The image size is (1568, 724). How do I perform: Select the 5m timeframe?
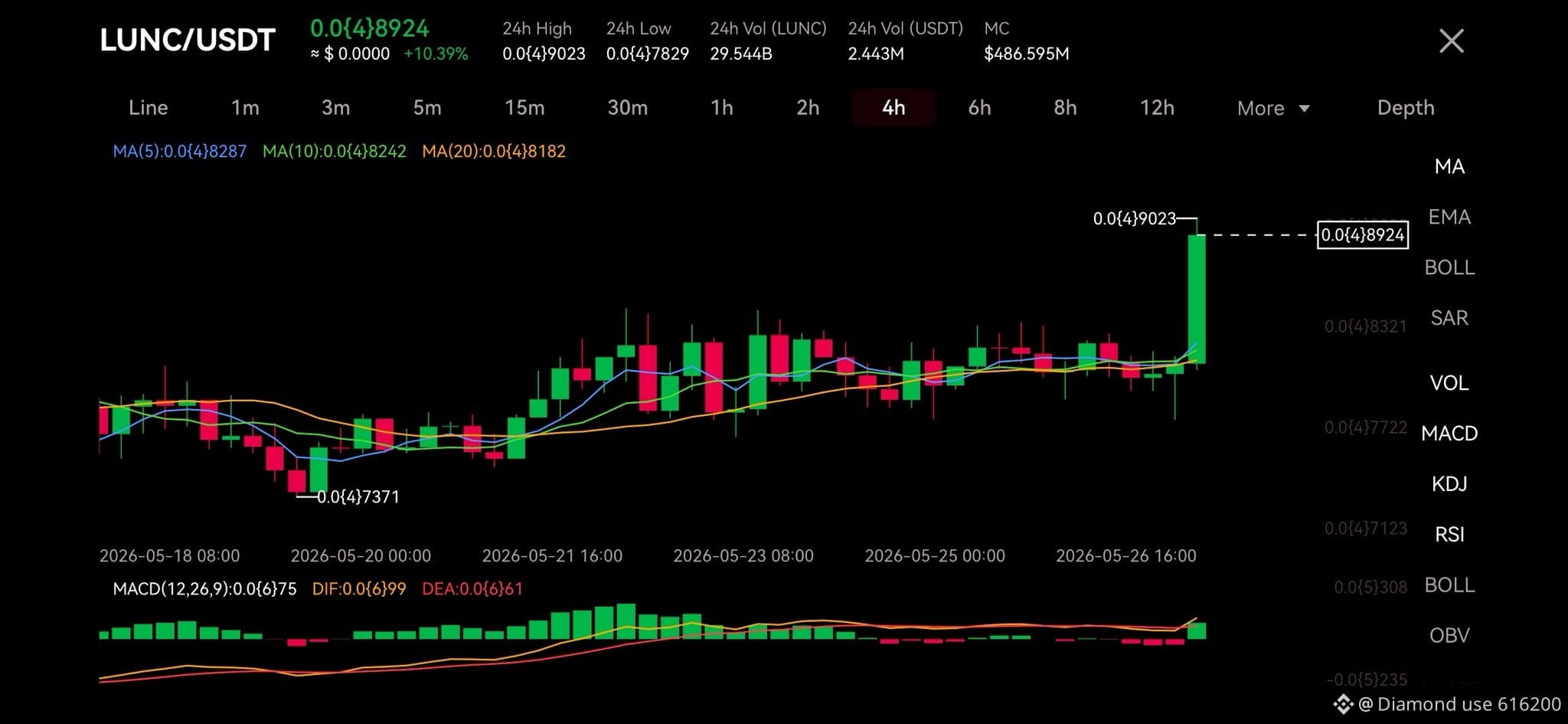[427, 107]
